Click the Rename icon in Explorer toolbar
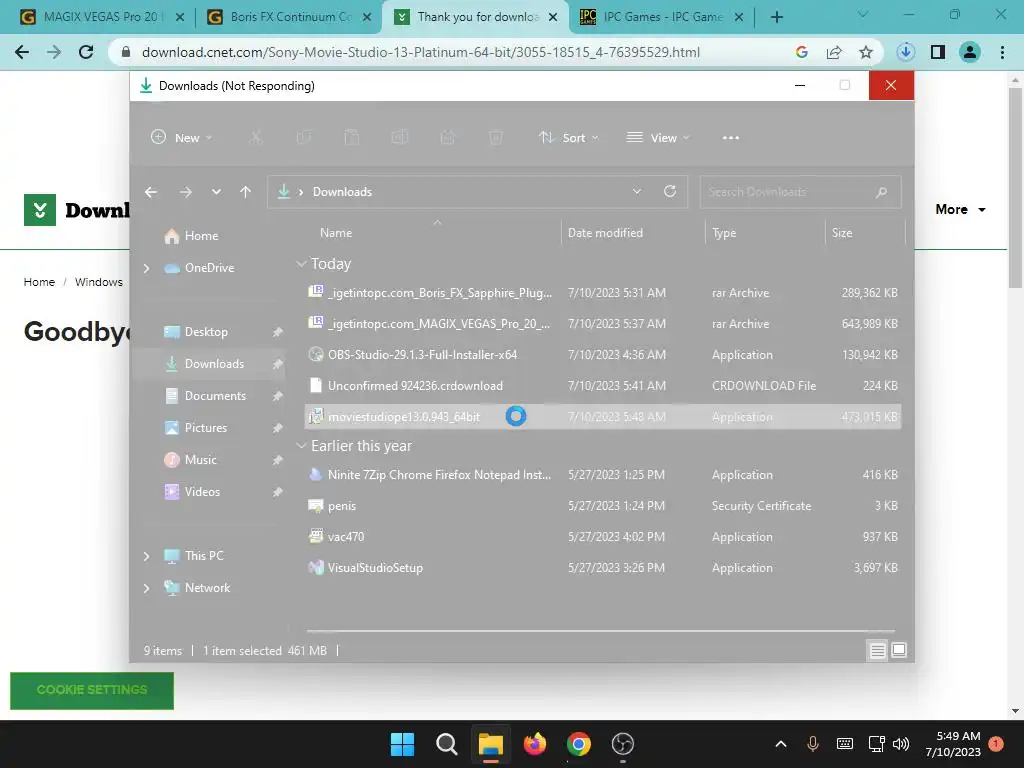Viewport: 1024px width, 768px height. click(x=400, y=138)
